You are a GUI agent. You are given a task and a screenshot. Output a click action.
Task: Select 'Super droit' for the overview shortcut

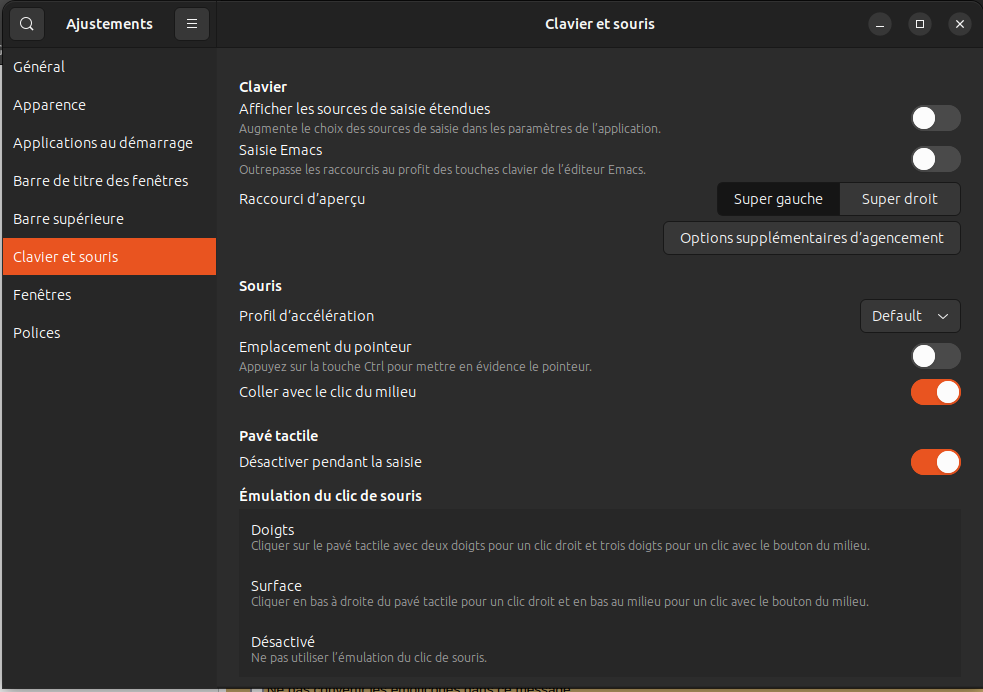click(x=899, y=198)
